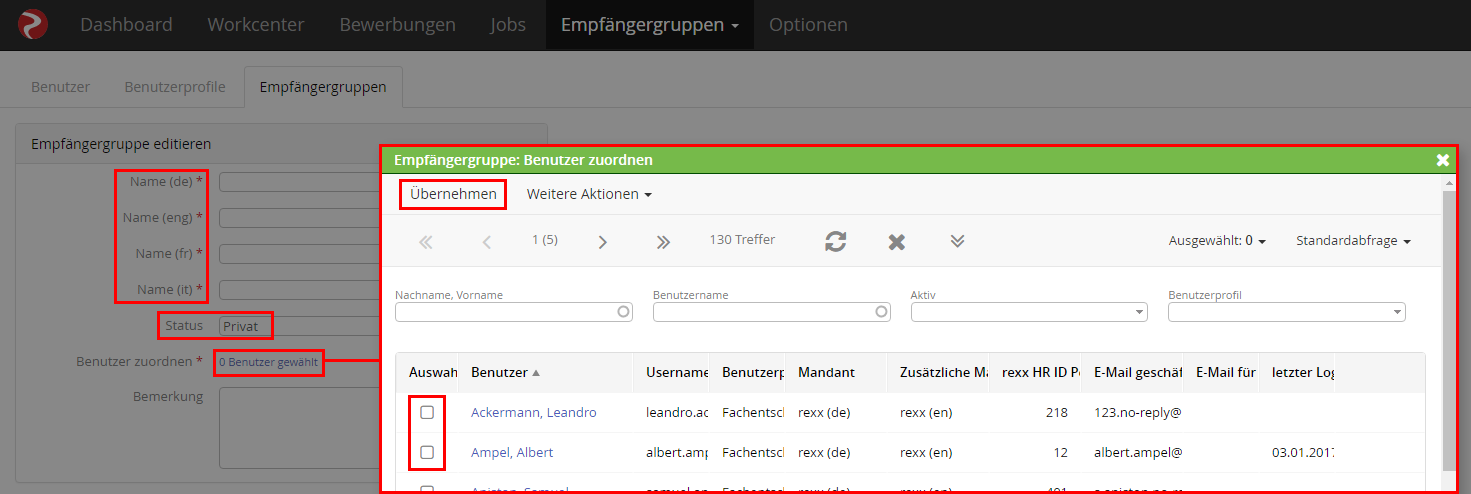Viewport: 1471px width, 494px height.
Task: Click search icon in Benutzername field
Action: pos(882,312)
